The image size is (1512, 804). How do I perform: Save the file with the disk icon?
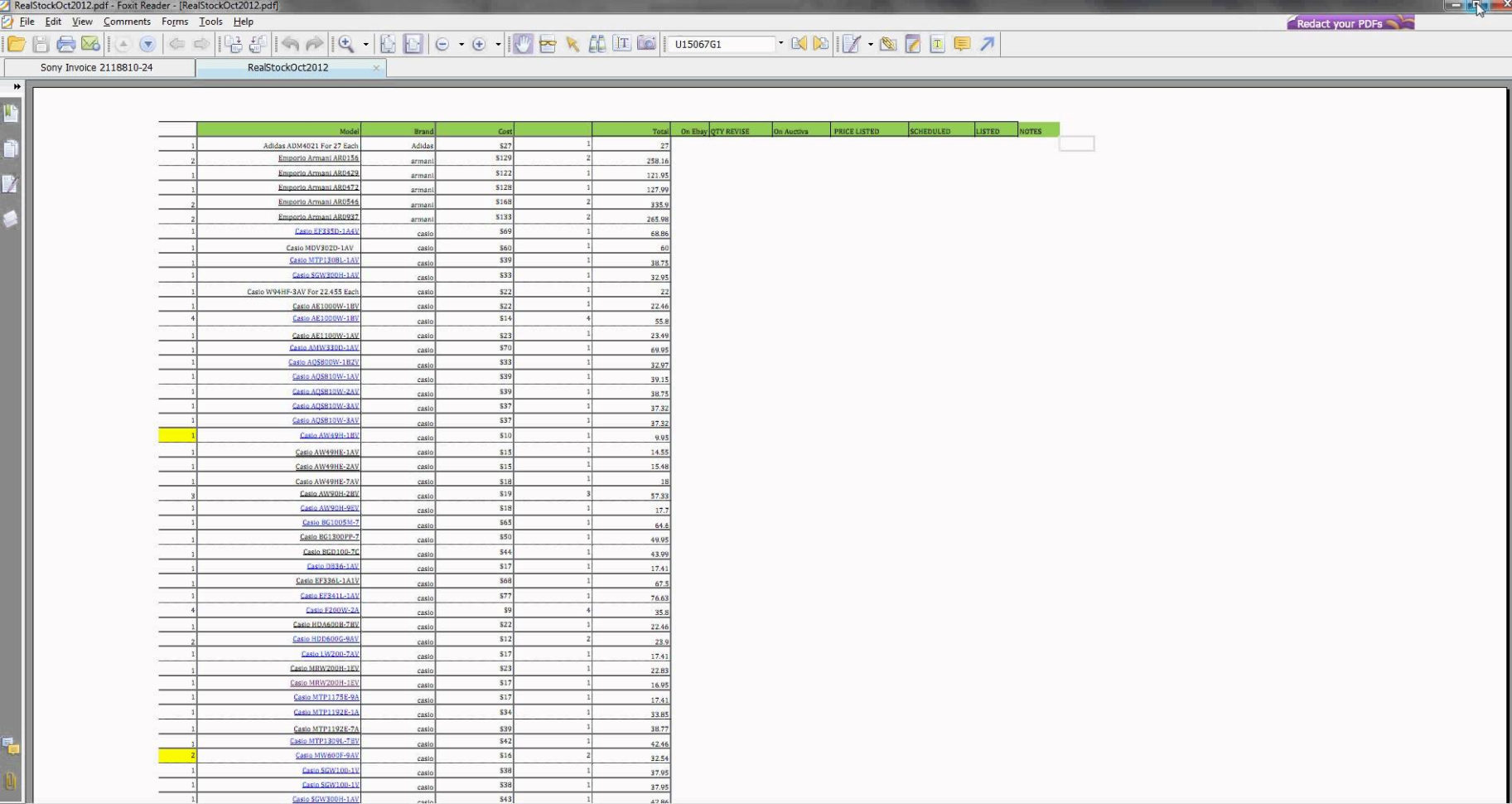40,44
